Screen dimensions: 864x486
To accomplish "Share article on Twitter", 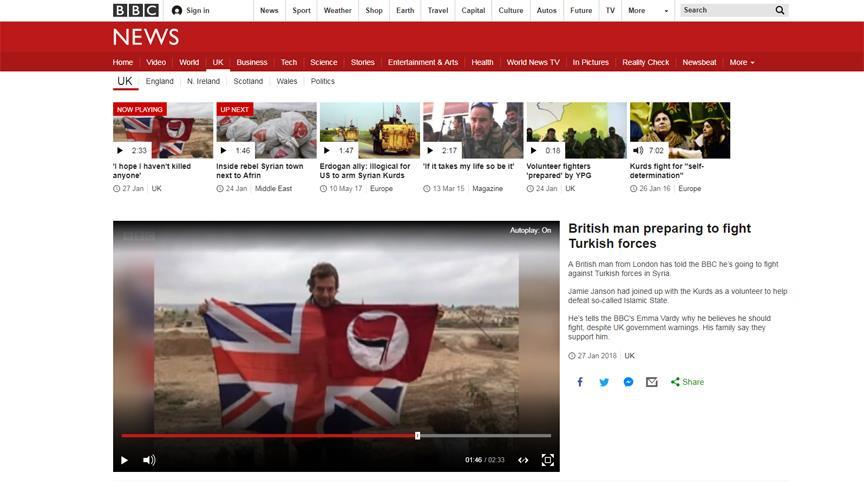I will point(604,382).
